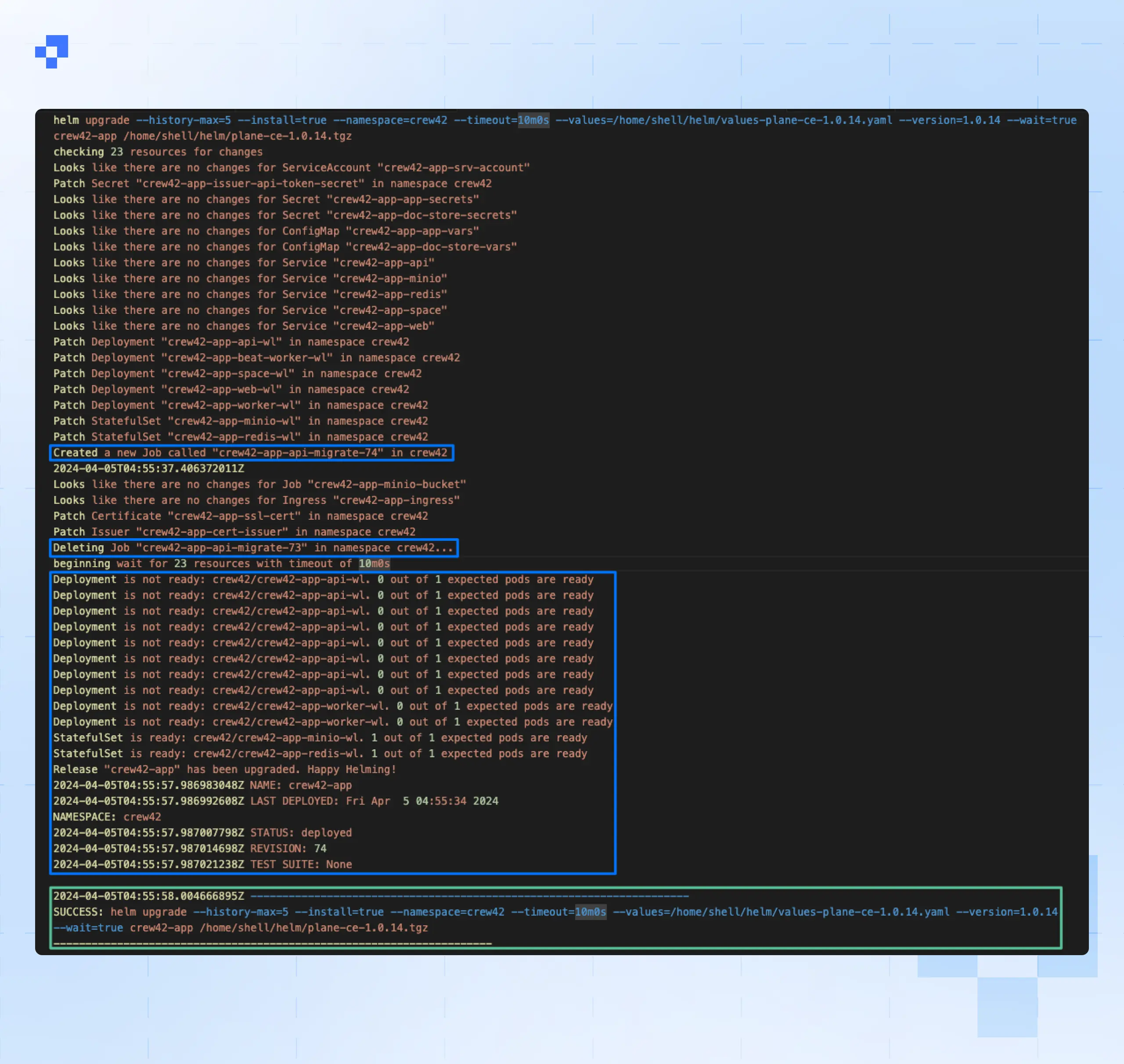Click 'Patch Certificate crew42-app-ssl-cert' line
The image size is (1124, 1064).
[241, 516]
